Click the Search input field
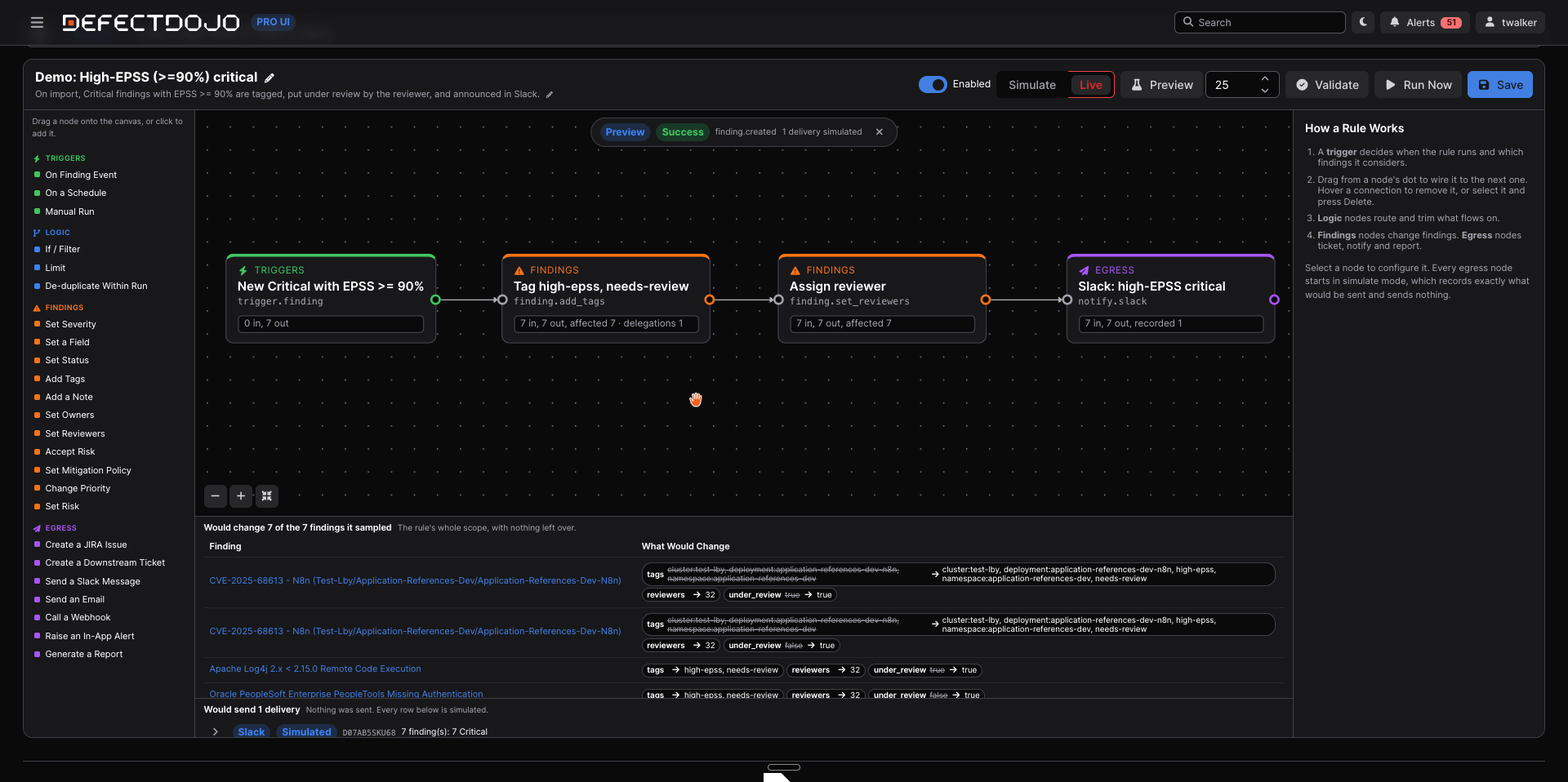The image size is (1568, 782). coord(1260,22)
